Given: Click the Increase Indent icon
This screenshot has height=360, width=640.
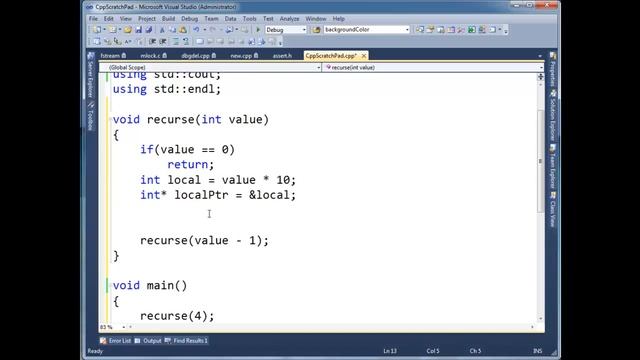Looking at the screenshot, I should click(162, 42).
